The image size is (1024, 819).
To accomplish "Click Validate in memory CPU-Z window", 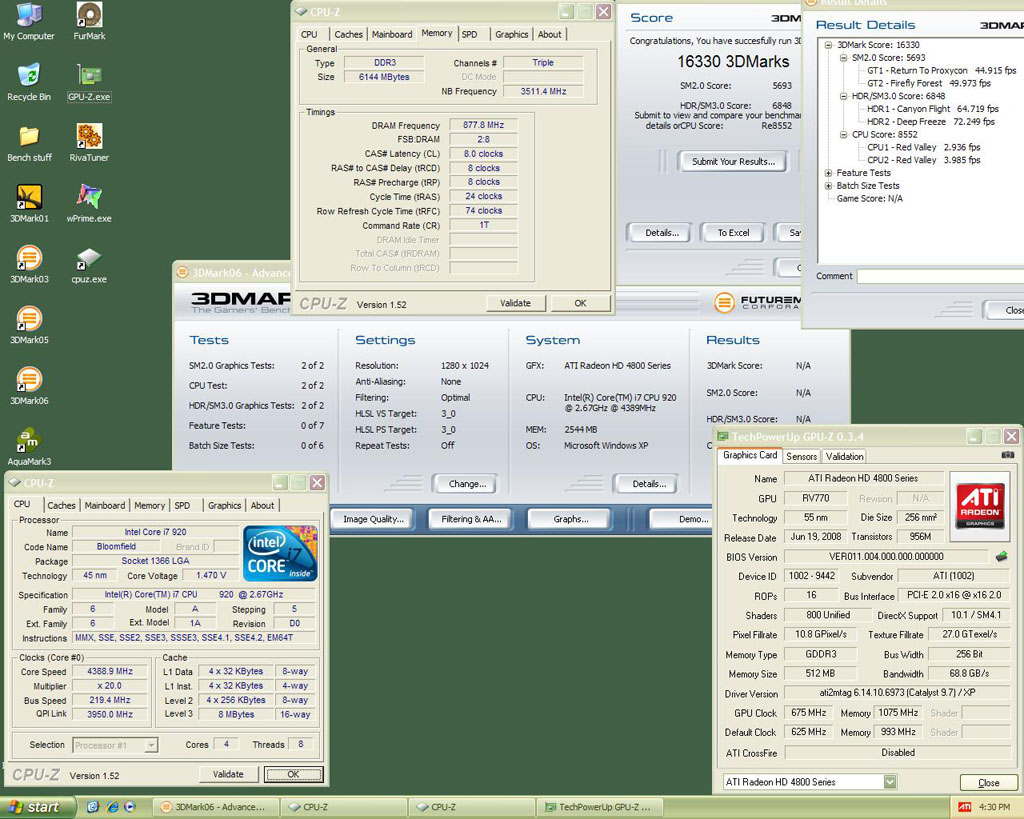I will [x=515, y=303].
